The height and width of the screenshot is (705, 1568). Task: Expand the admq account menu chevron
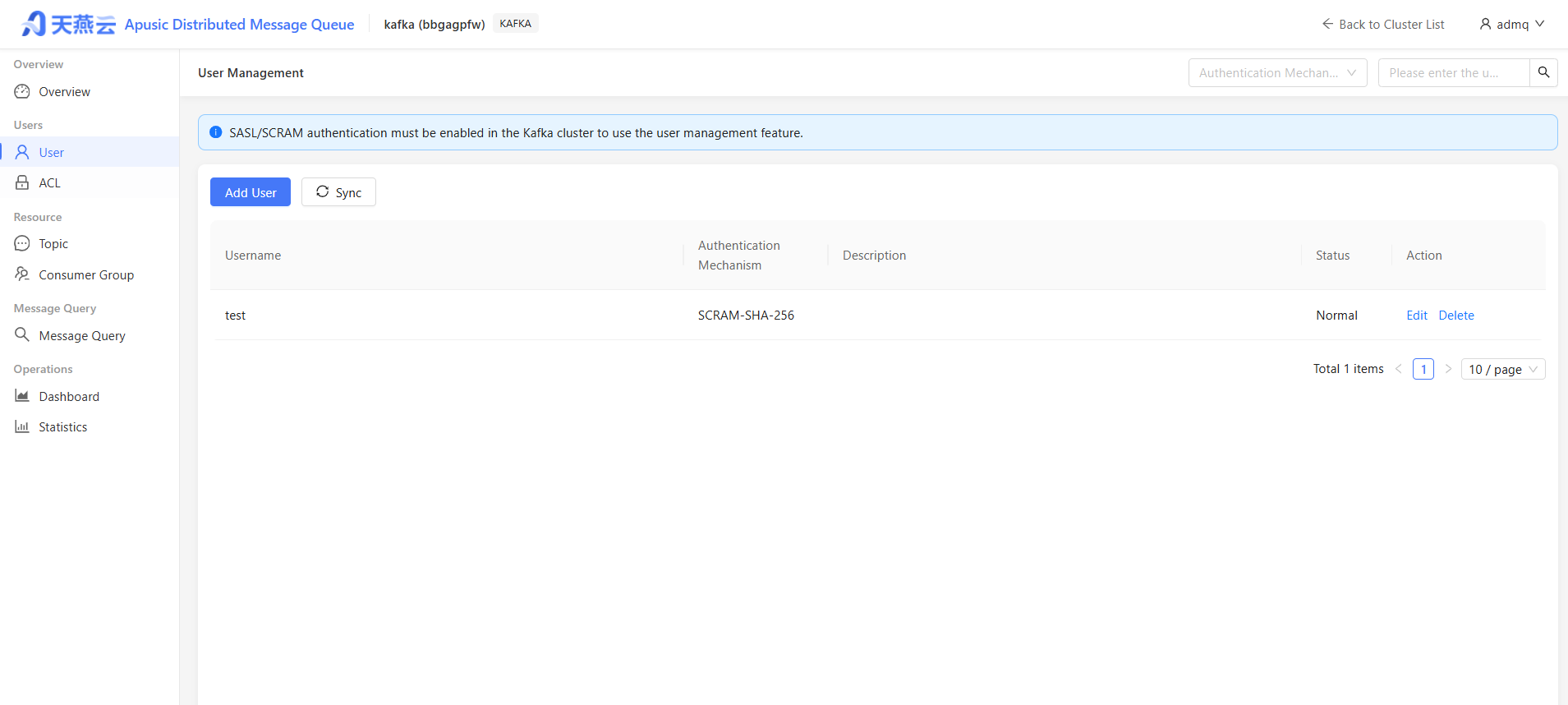1540,24
